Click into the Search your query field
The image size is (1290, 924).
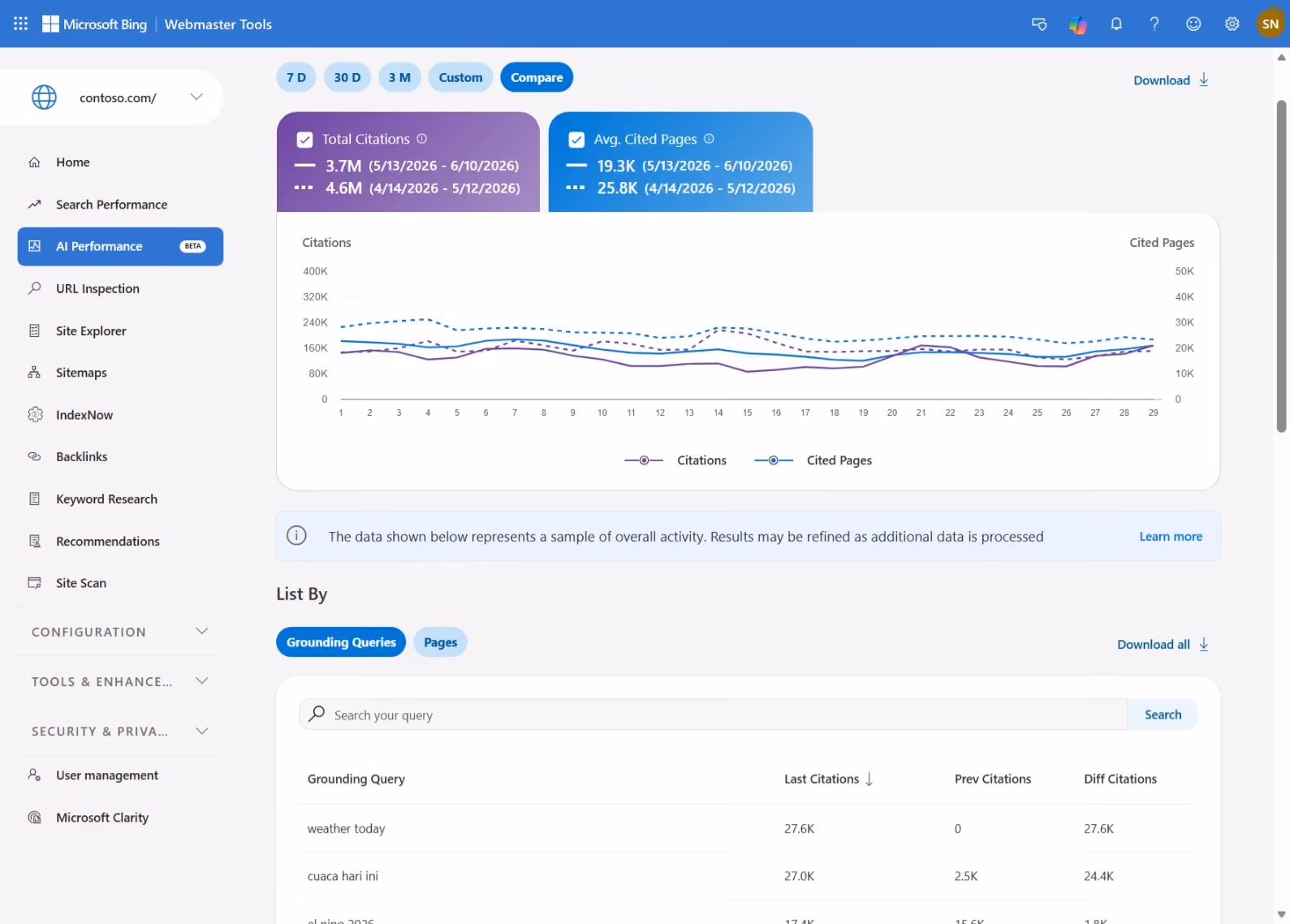tap(714, 715)
